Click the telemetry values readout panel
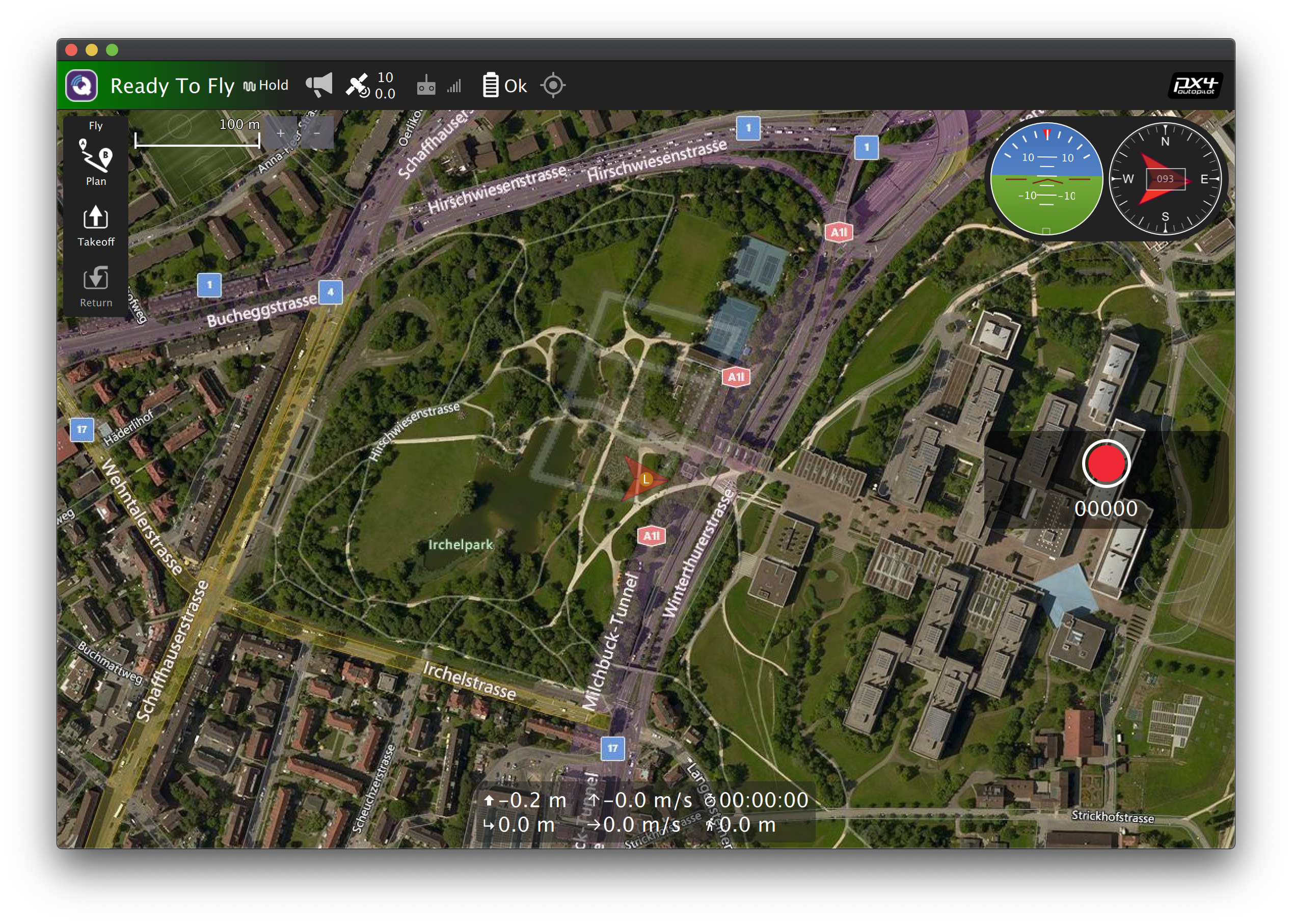 tap(647, 812)
